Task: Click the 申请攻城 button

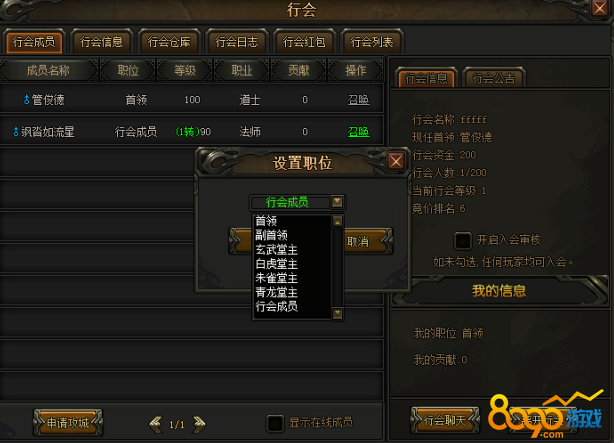Action: [68, 423]
